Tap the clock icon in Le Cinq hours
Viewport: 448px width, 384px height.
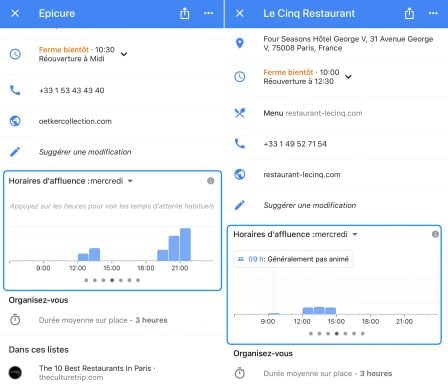point(240,77)
